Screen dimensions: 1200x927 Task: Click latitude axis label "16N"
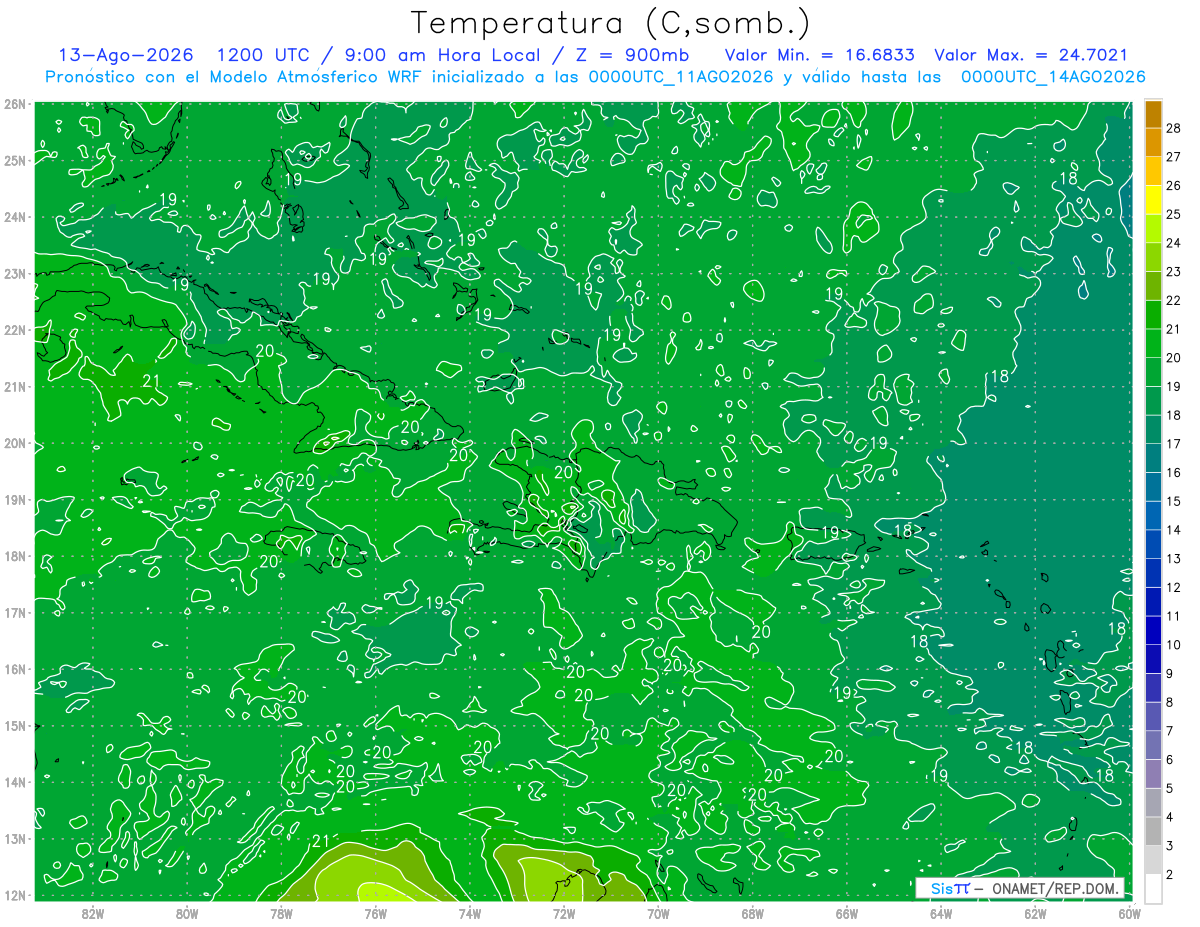coord(15,669)
